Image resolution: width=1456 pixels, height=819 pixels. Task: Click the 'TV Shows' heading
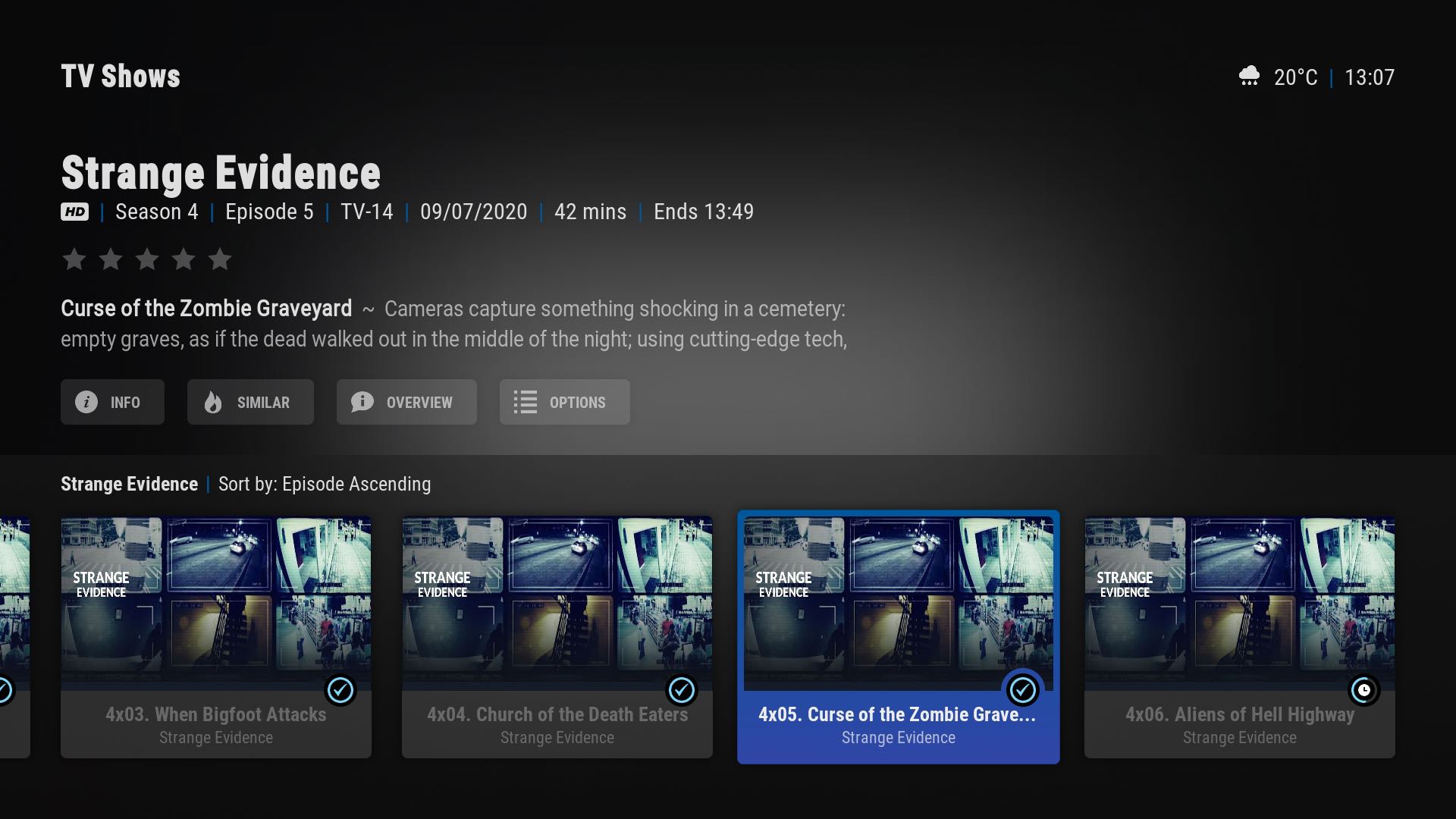point(121,77)
